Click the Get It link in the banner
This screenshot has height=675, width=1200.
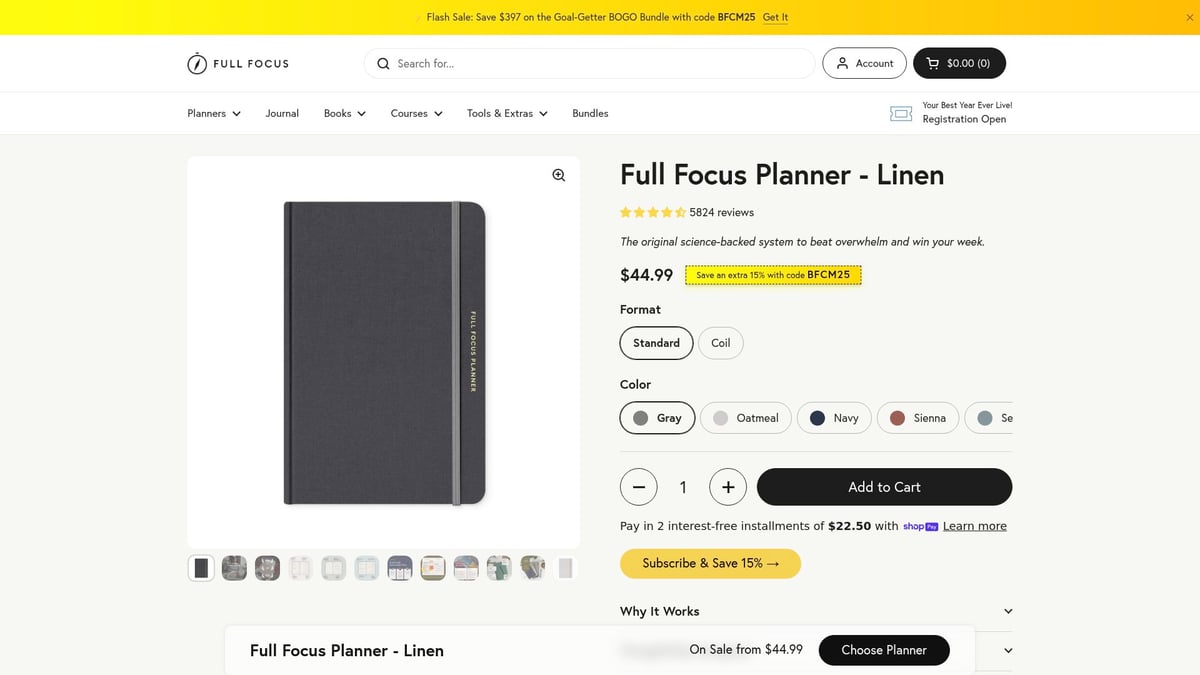point(775,17)
